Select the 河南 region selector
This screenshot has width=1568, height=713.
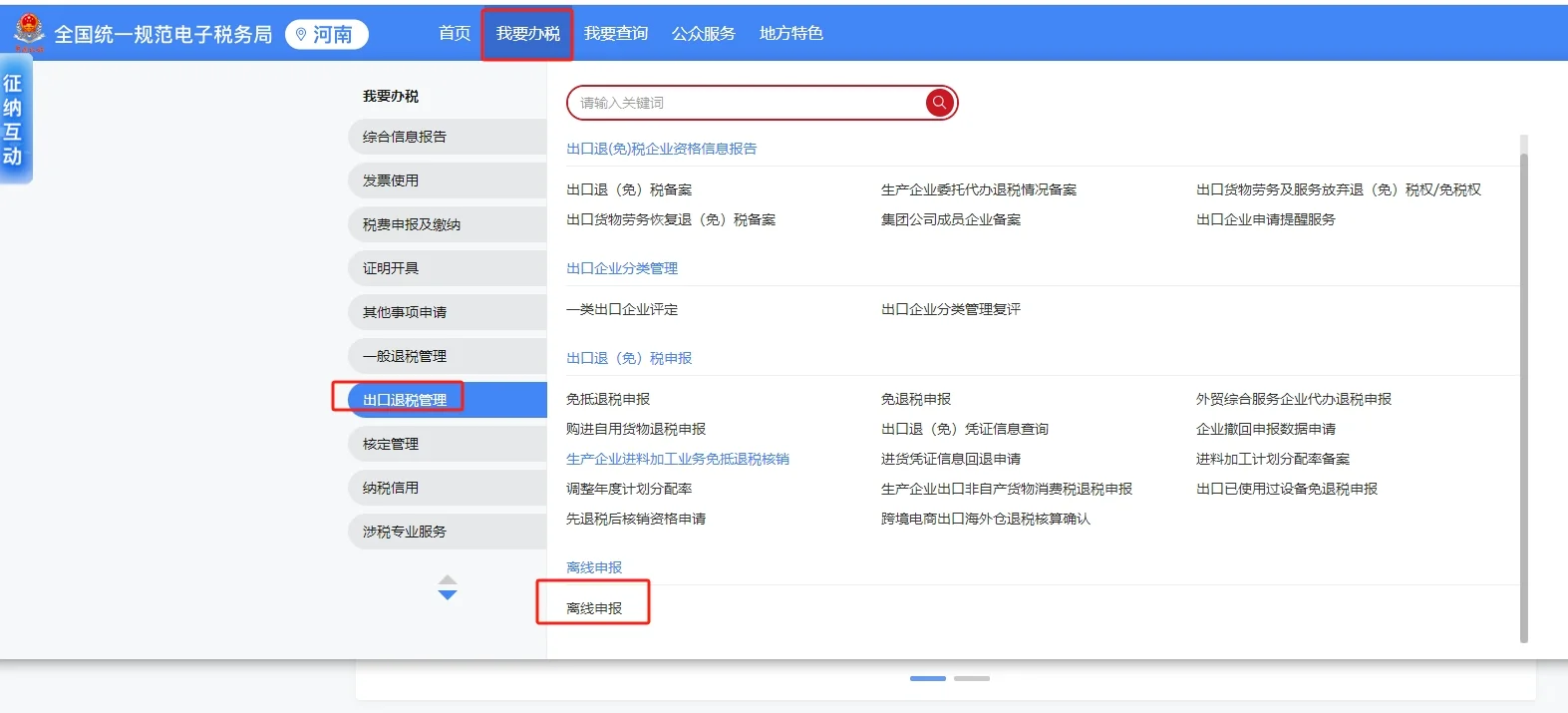point(327,34)
